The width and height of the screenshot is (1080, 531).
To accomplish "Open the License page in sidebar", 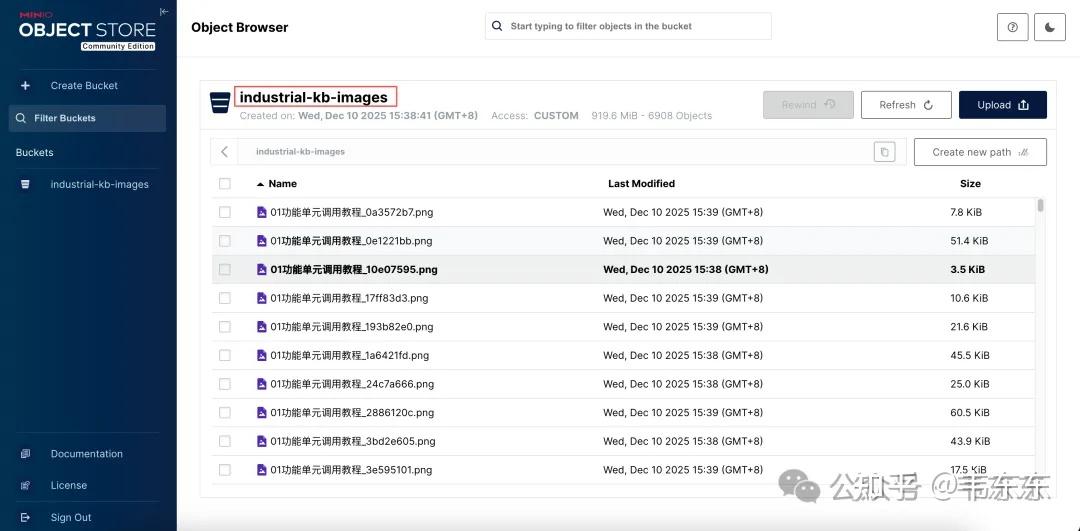I will click(69, 486).
